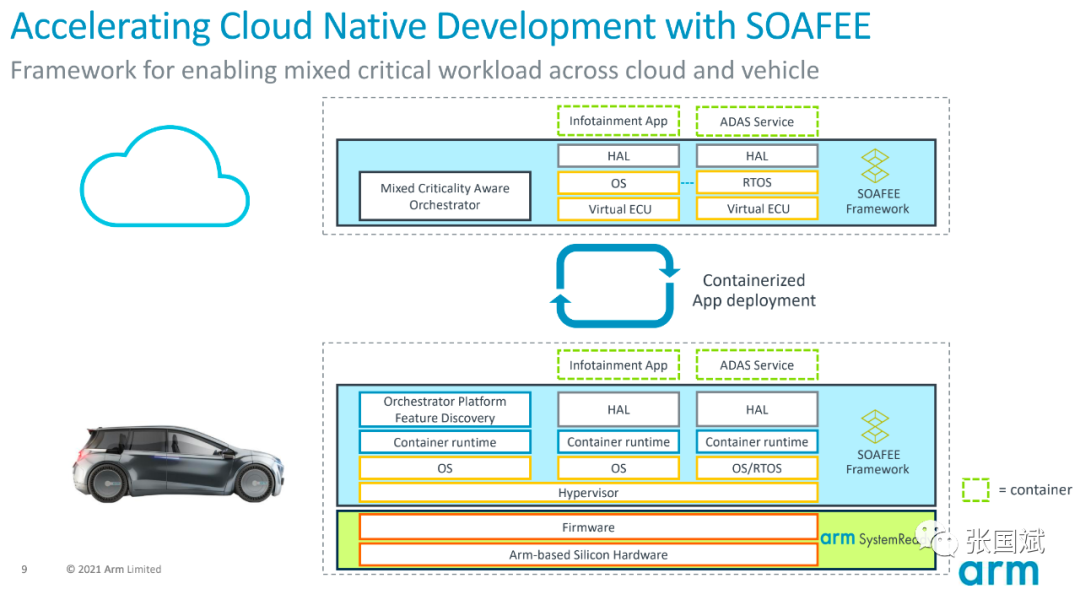Image resolution: width=1080 pixels, height=589 pixels.
Task: Click the circular arrows deployment icon
Action: coord(614,286)
